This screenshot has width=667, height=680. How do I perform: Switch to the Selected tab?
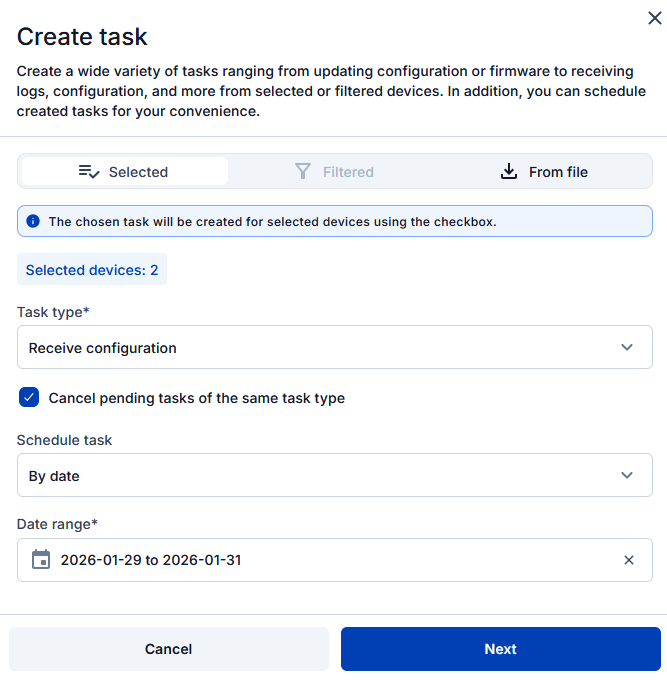(x=125, y=172)
